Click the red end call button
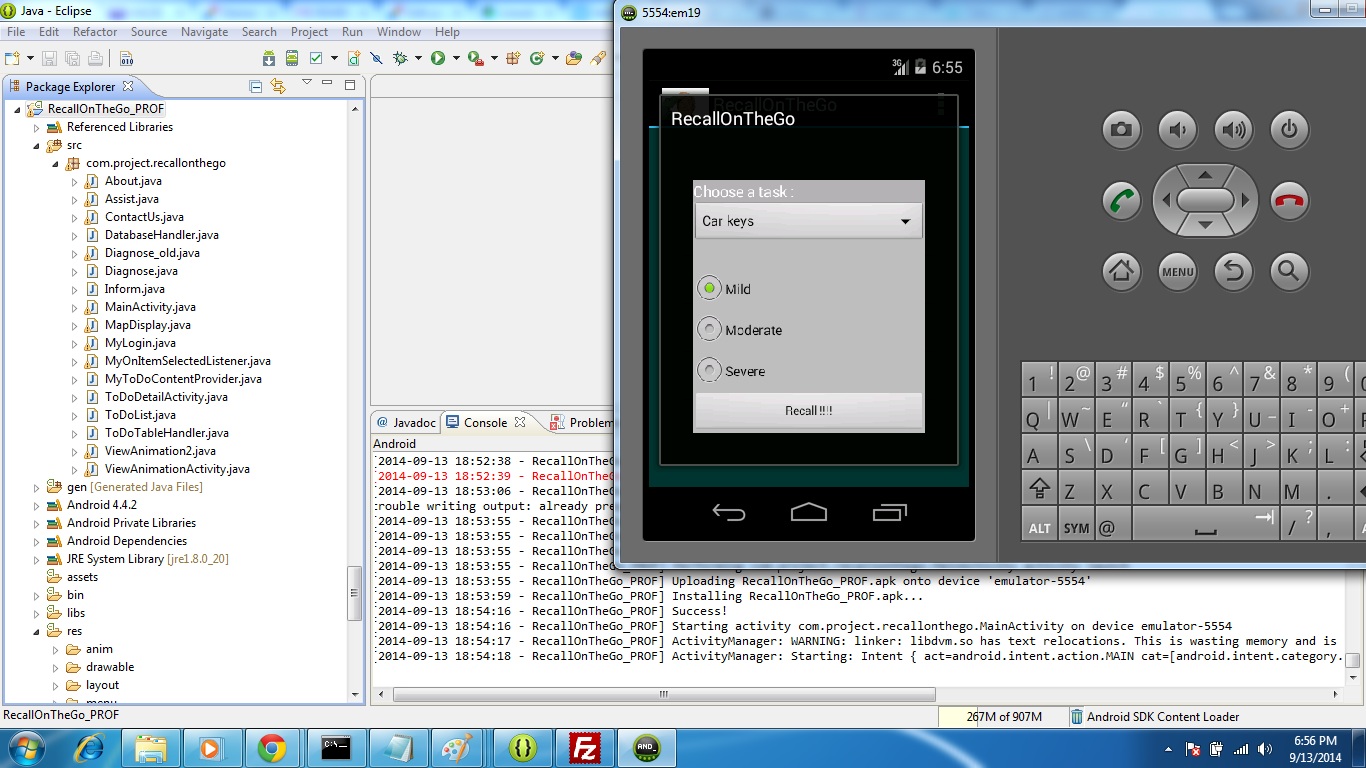This screenshot has height=768, width=1366. click(x=1290, y=200)
